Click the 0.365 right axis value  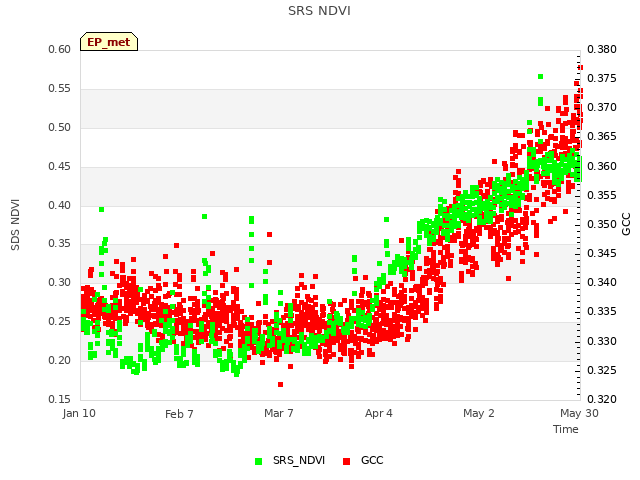tap(602, 136)
